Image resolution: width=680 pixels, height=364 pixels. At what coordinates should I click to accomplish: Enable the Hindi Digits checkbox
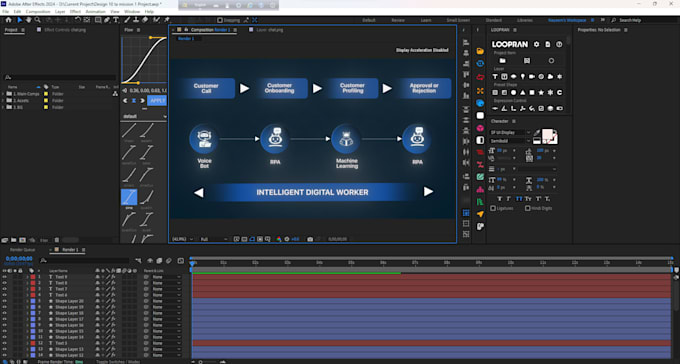point(528,208)
